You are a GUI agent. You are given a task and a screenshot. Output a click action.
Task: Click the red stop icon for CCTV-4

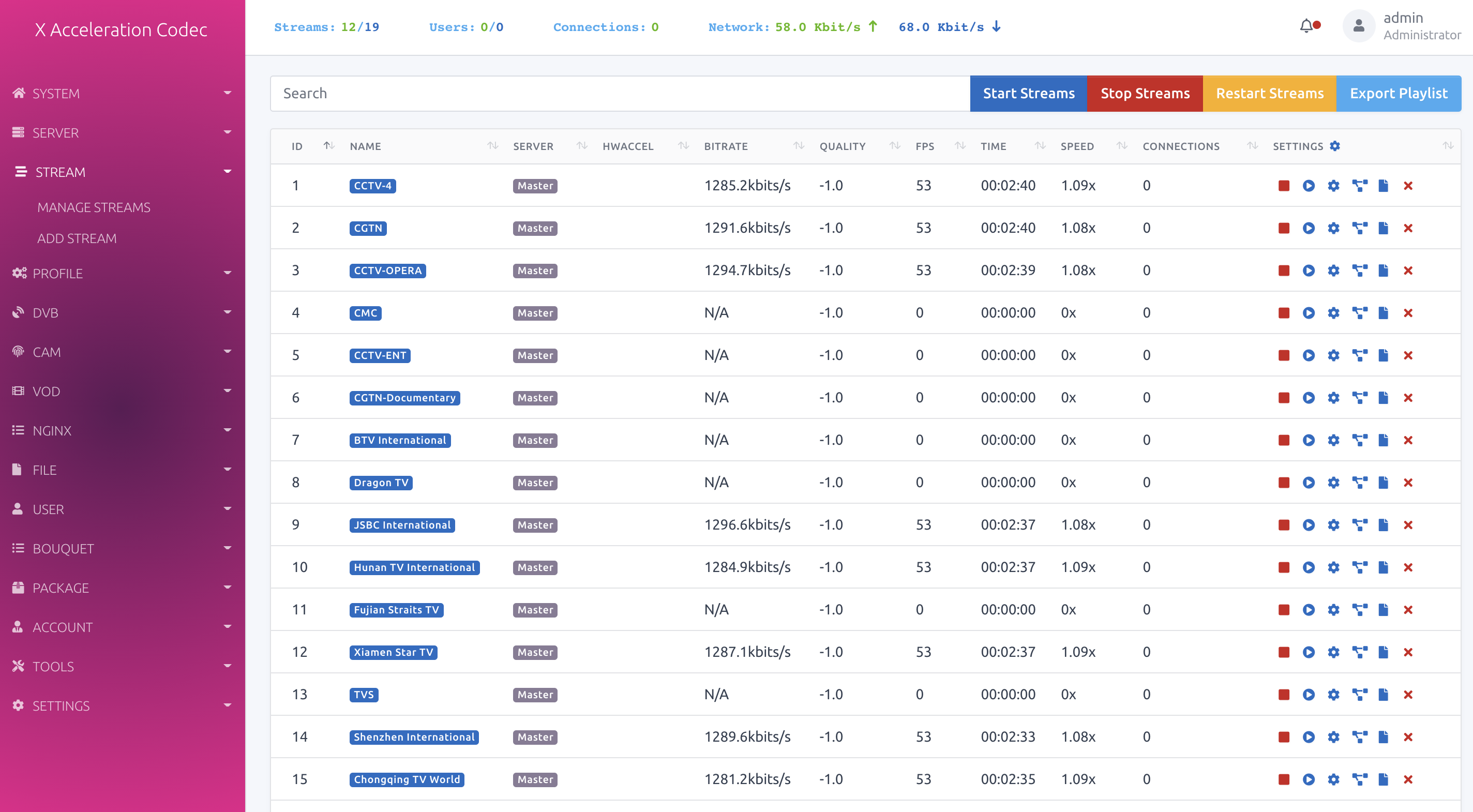(1284, 186)
